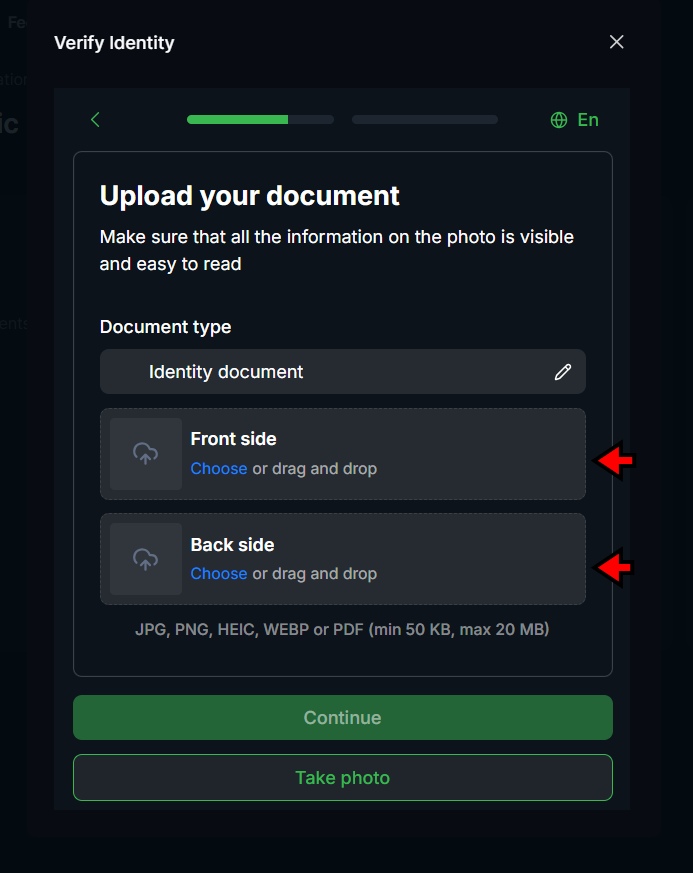Choose a file for the Front side
This screenshot has height=873, width=693.
coord(218,468)
